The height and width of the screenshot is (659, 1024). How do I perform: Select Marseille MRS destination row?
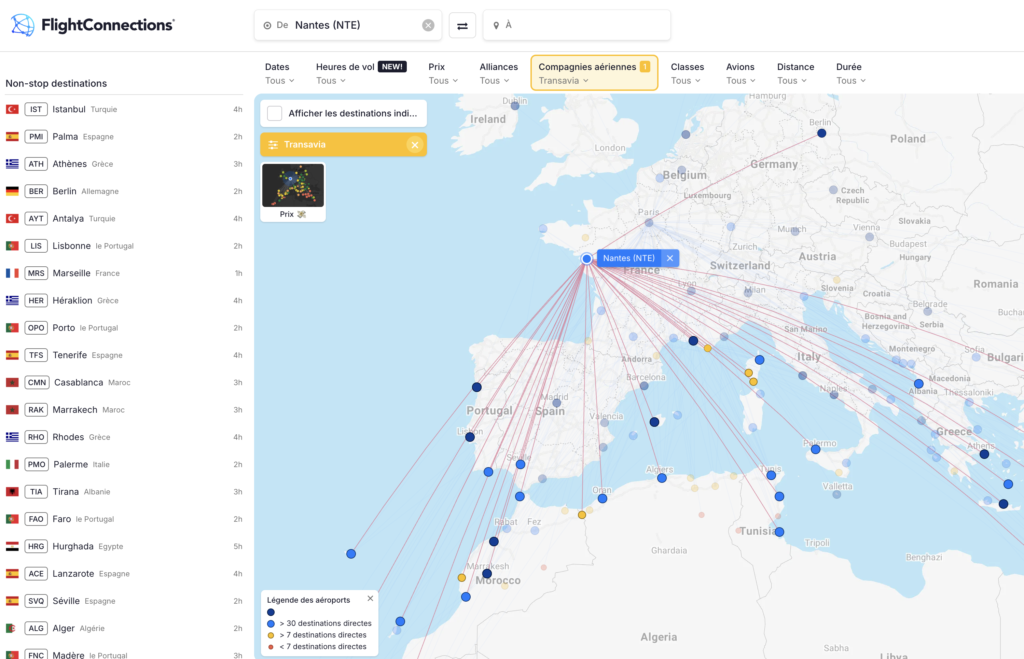tap(124, 273)
